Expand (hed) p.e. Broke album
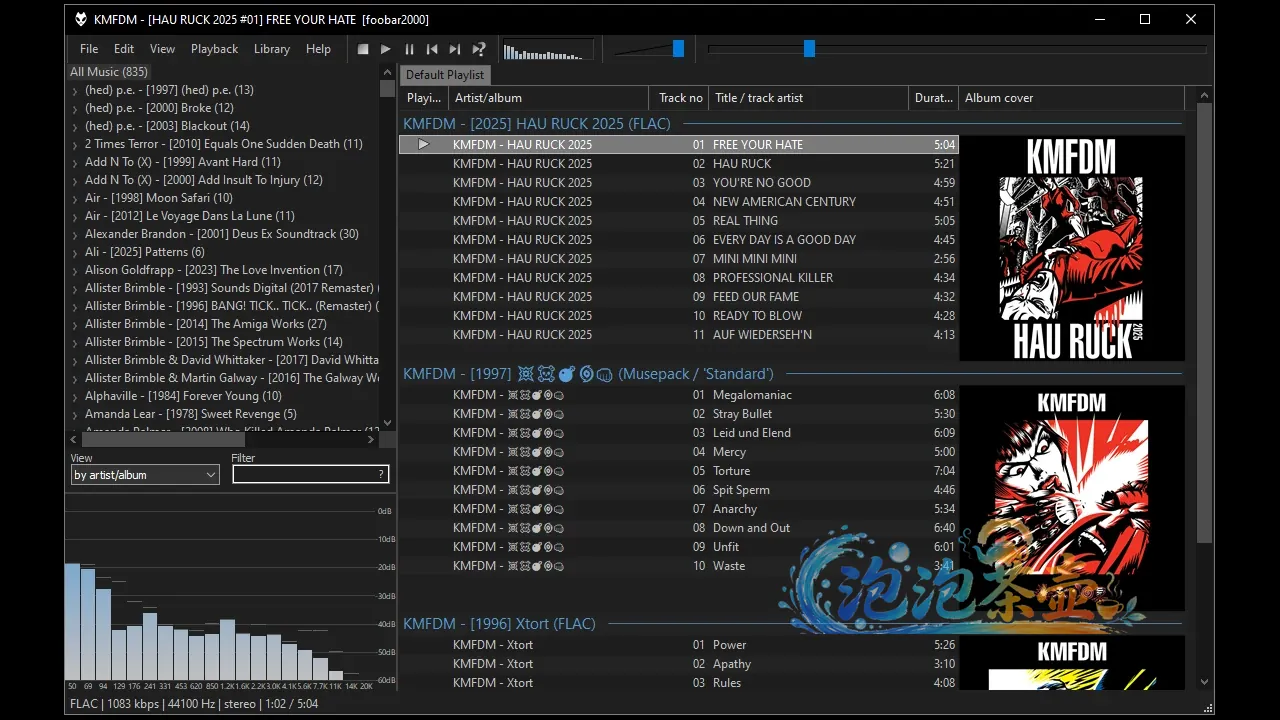 (x=75, y=108)
